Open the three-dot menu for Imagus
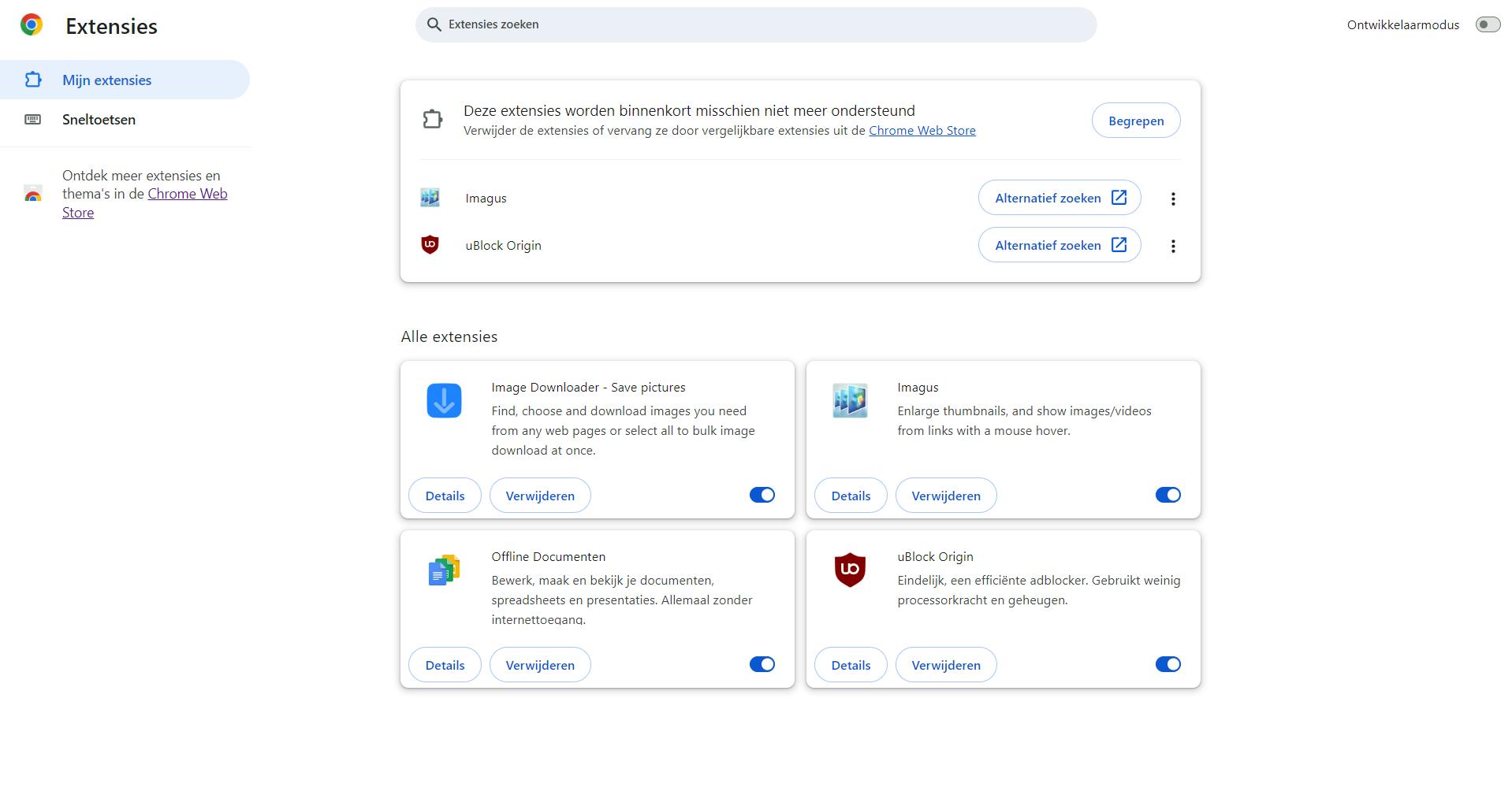1512x806 pixels. (x=1173, y=199)
